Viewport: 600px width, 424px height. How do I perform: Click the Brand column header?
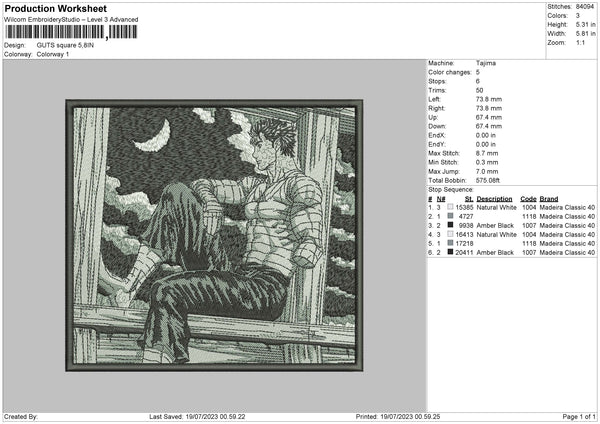click(x=549, y=199)
